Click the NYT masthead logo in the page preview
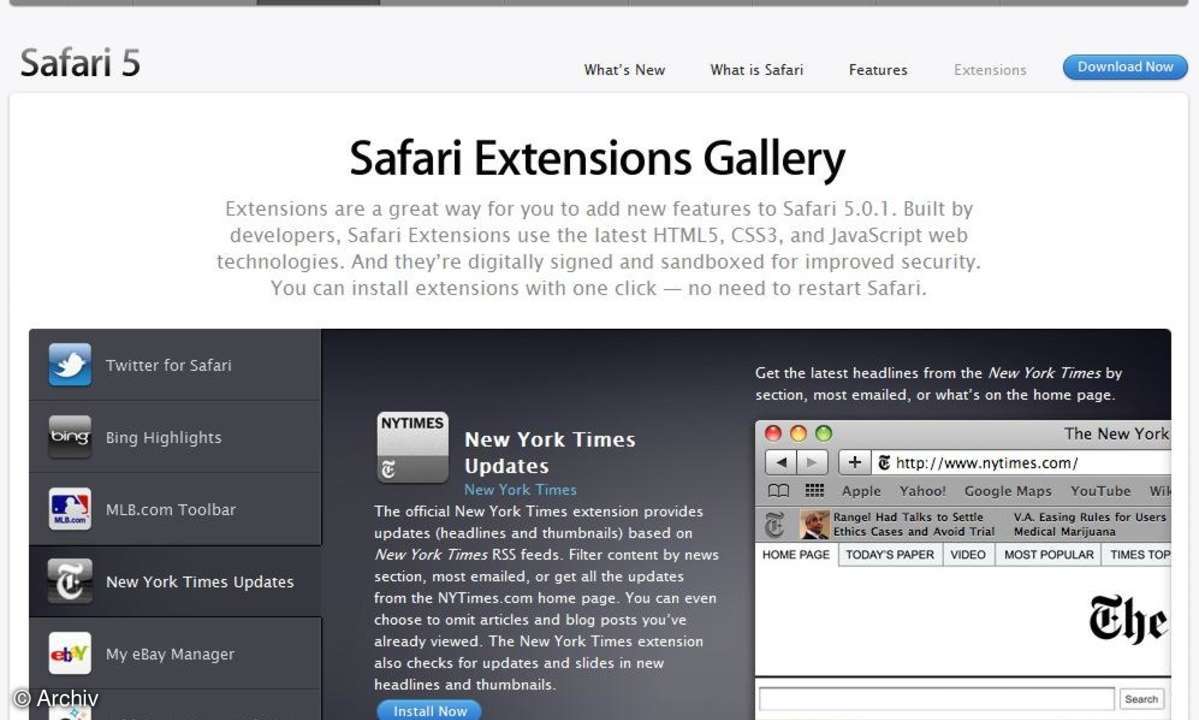The width and height of the screenshot is (1199, 720). (x=1129, y=619)
